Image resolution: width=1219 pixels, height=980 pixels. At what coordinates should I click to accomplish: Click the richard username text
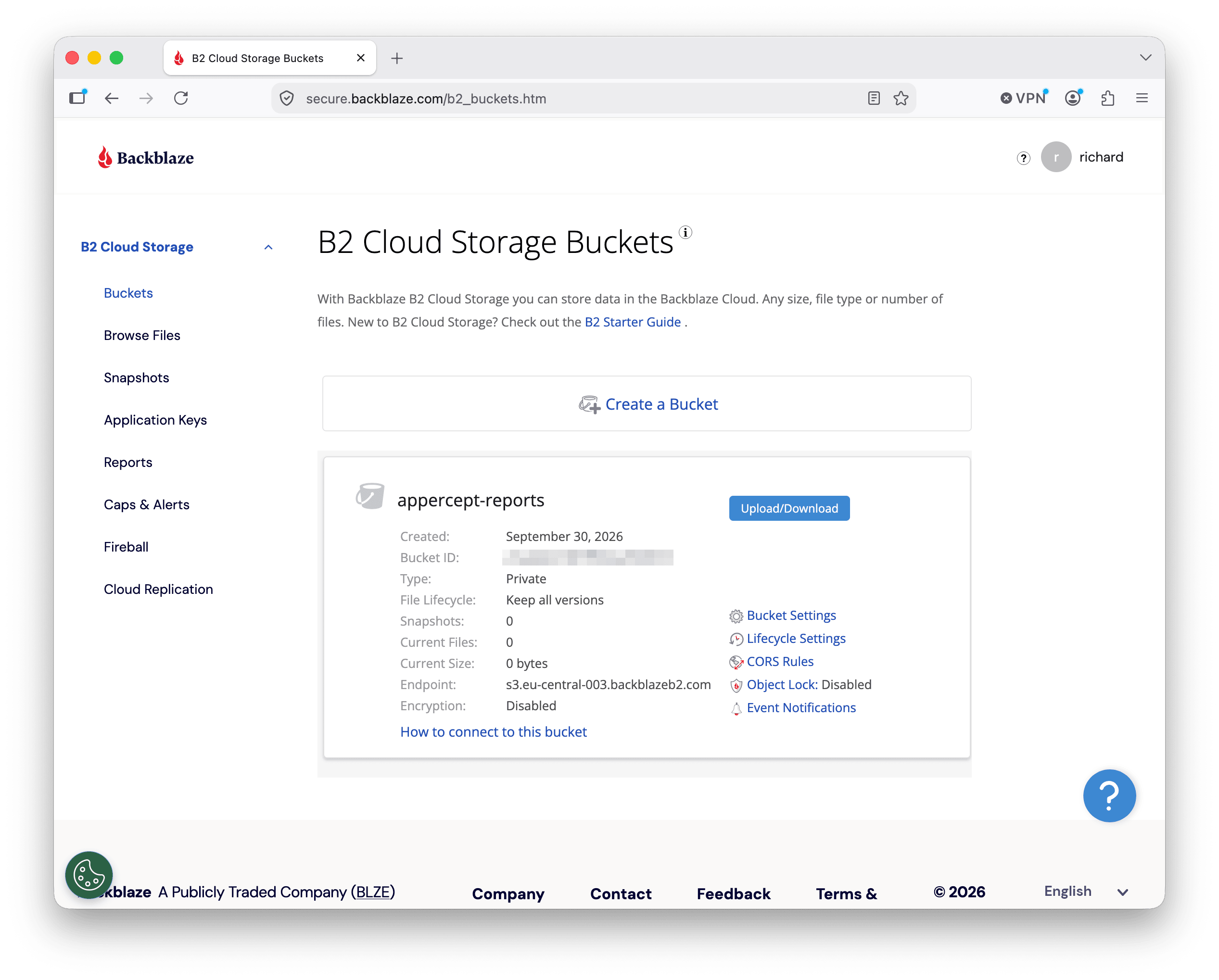(x=1101, y=157)
